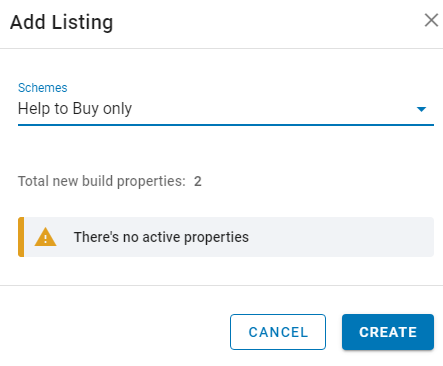Click the alert symbol beside the no-properties message
The image size is (443, 366).
click(x=46, y=237)
